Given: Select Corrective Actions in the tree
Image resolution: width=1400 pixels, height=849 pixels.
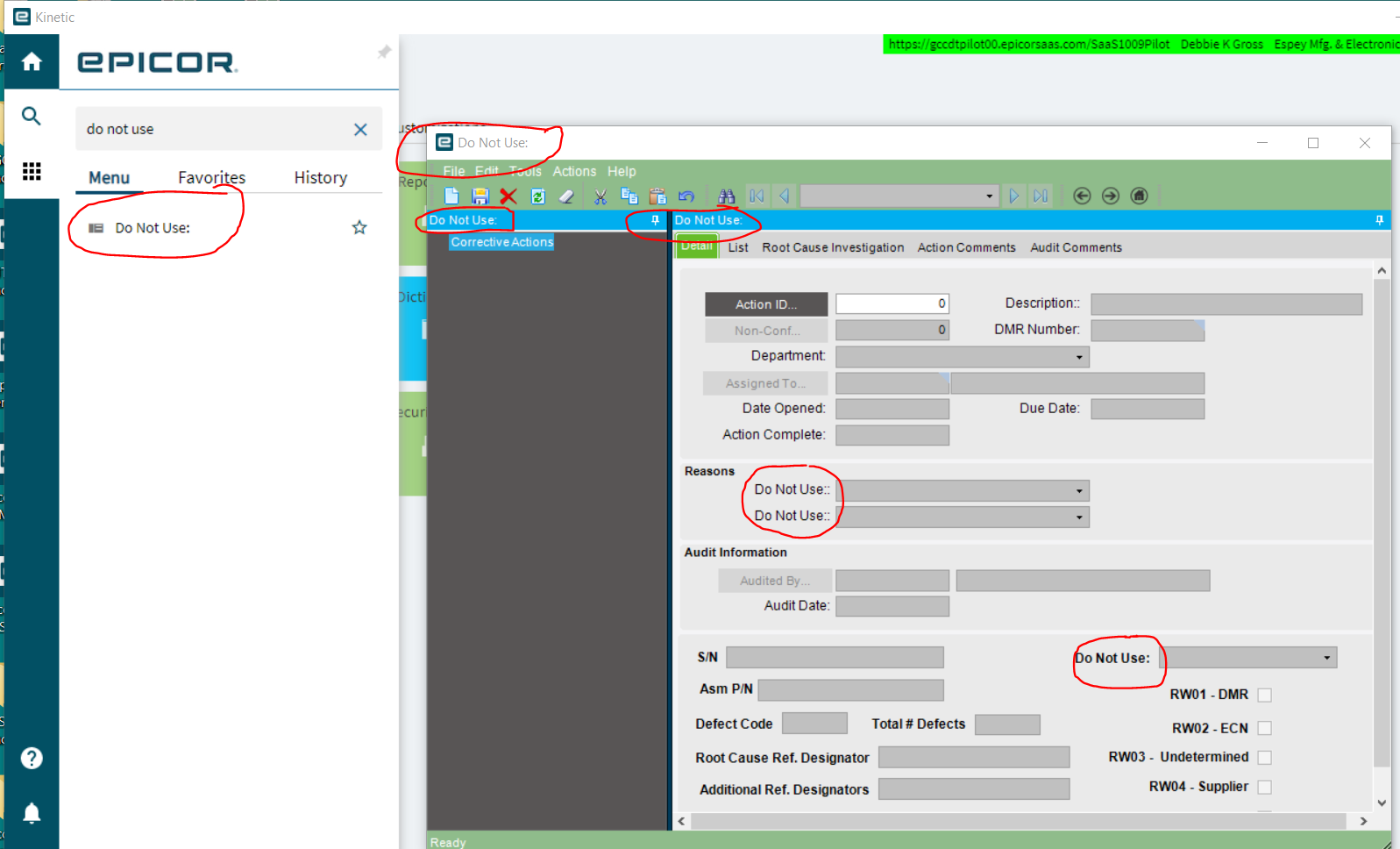Looking at the screenshot, I should 502,242.
